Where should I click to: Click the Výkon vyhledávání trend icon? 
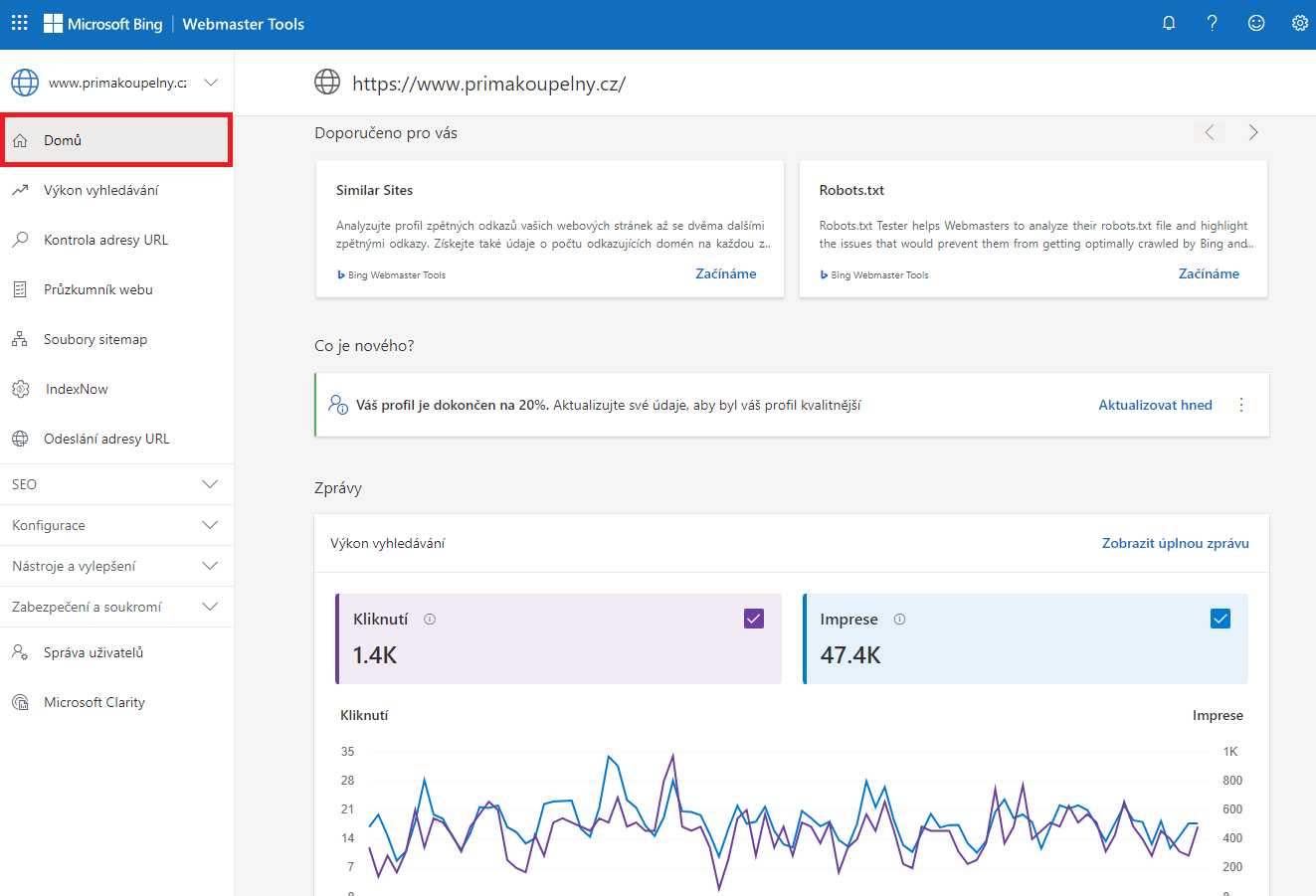coord(20,190)
